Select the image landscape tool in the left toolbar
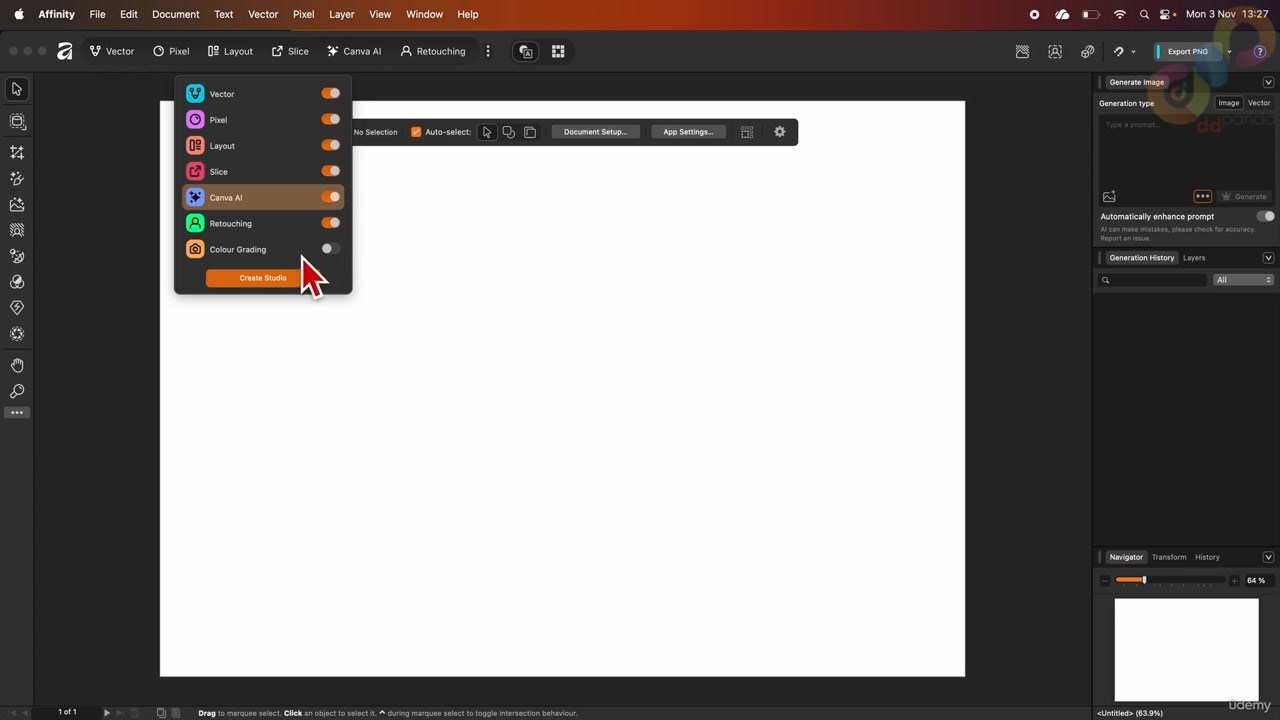This screenshot has width=1280, height=720. pyautogui.click(x=17, y=204)
